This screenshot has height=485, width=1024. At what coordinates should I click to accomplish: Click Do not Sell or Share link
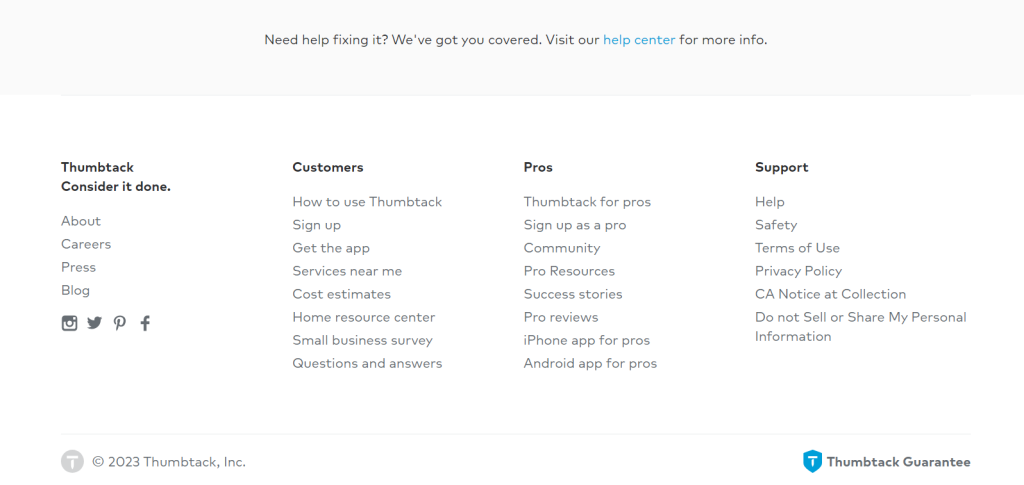[x=860, y=317]
